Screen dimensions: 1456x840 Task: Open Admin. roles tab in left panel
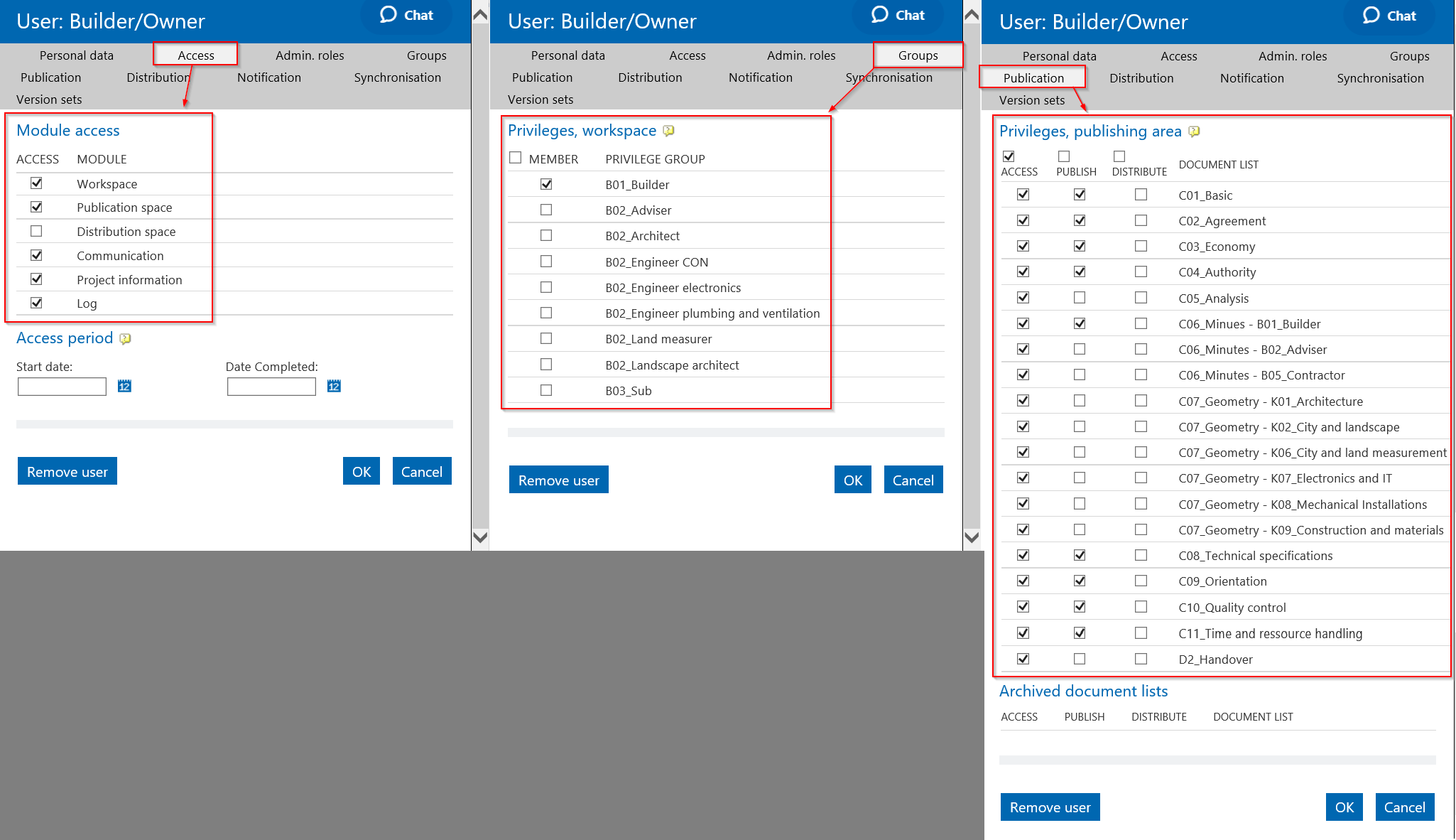coord(310,55)
